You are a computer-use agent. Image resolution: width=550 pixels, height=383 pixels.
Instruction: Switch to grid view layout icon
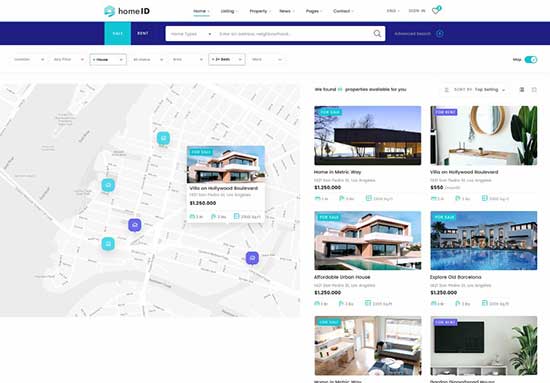pos(534,90)
